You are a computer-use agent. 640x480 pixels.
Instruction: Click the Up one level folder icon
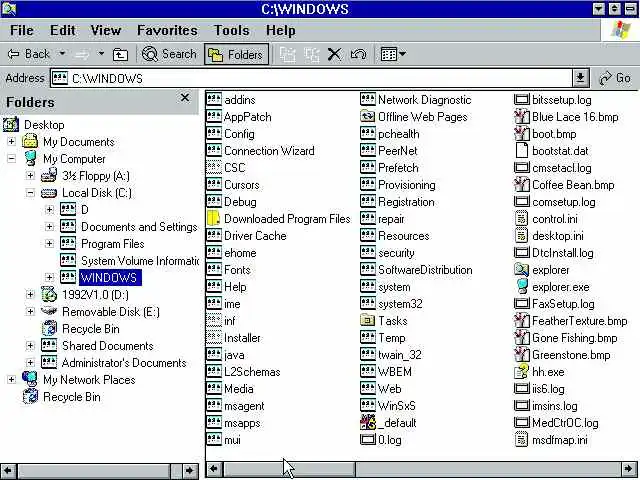coord(120,54)
